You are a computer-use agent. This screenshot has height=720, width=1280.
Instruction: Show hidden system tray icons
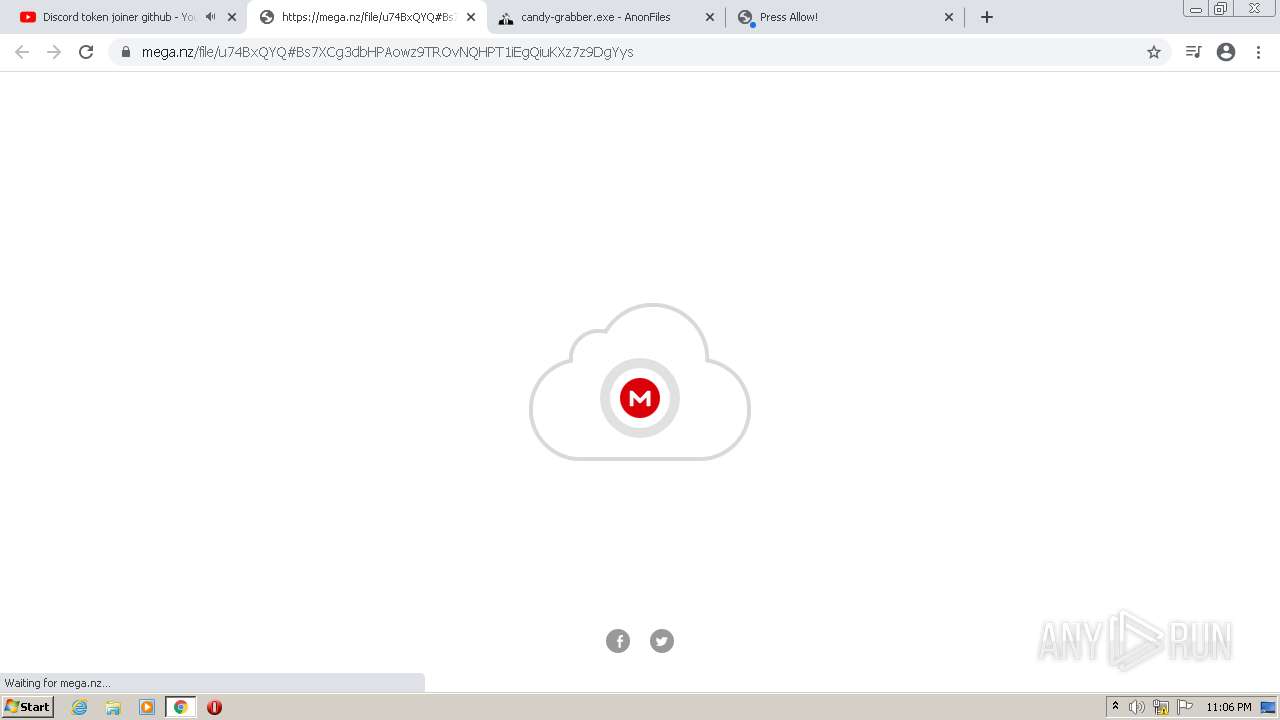coord(1115,707)
